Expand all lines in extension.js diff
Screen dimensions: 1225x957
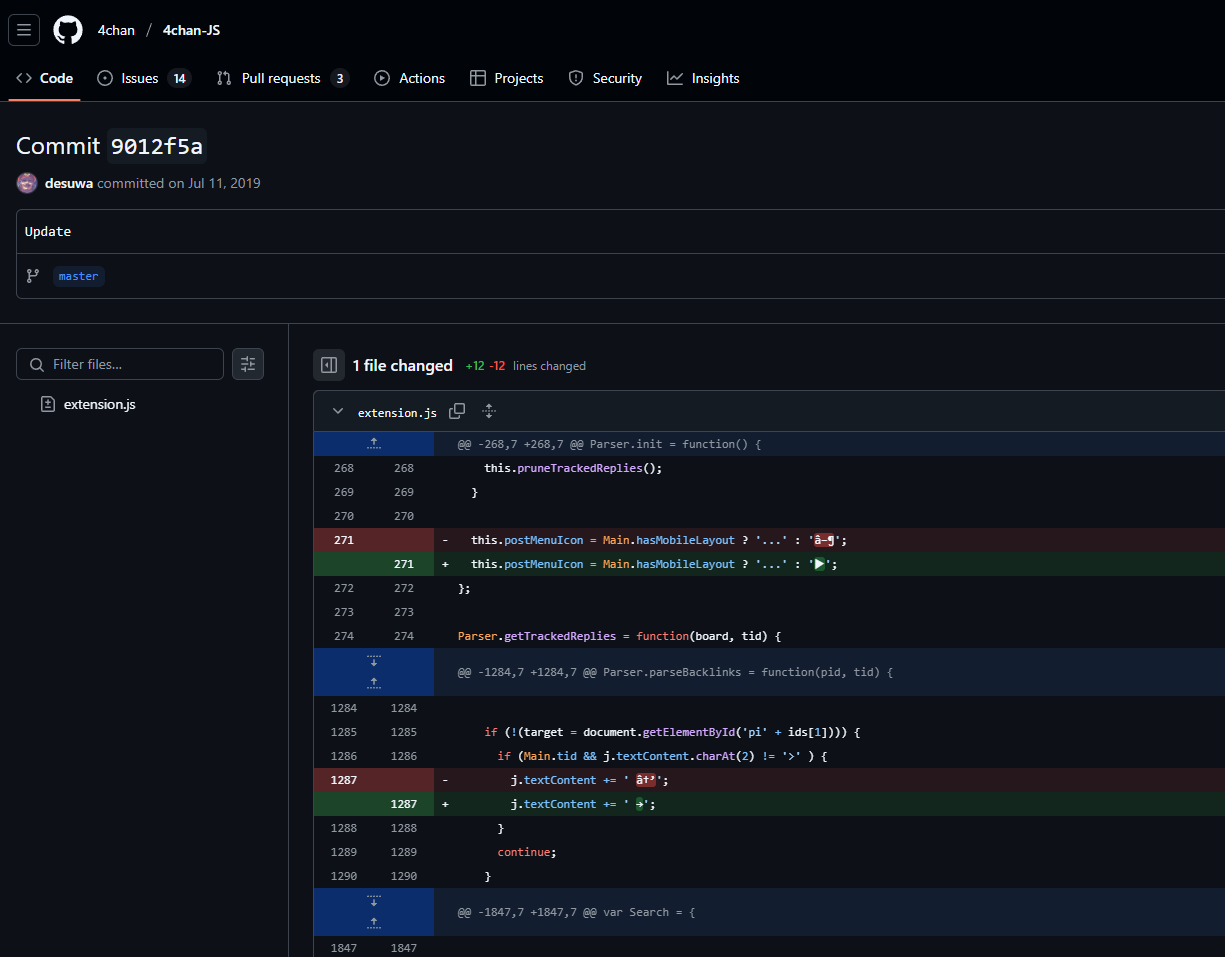pos(489,411)
